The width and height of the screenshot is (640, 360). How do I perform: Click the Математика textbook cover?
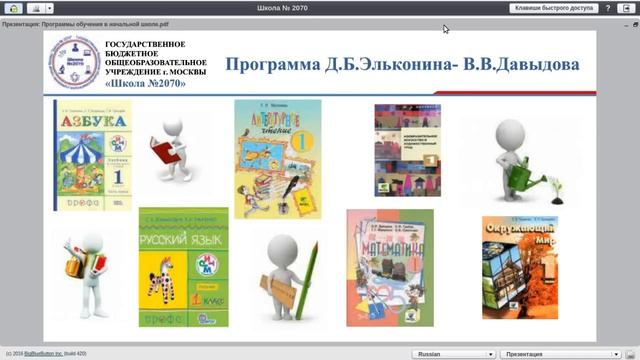(x=390, y=268)
